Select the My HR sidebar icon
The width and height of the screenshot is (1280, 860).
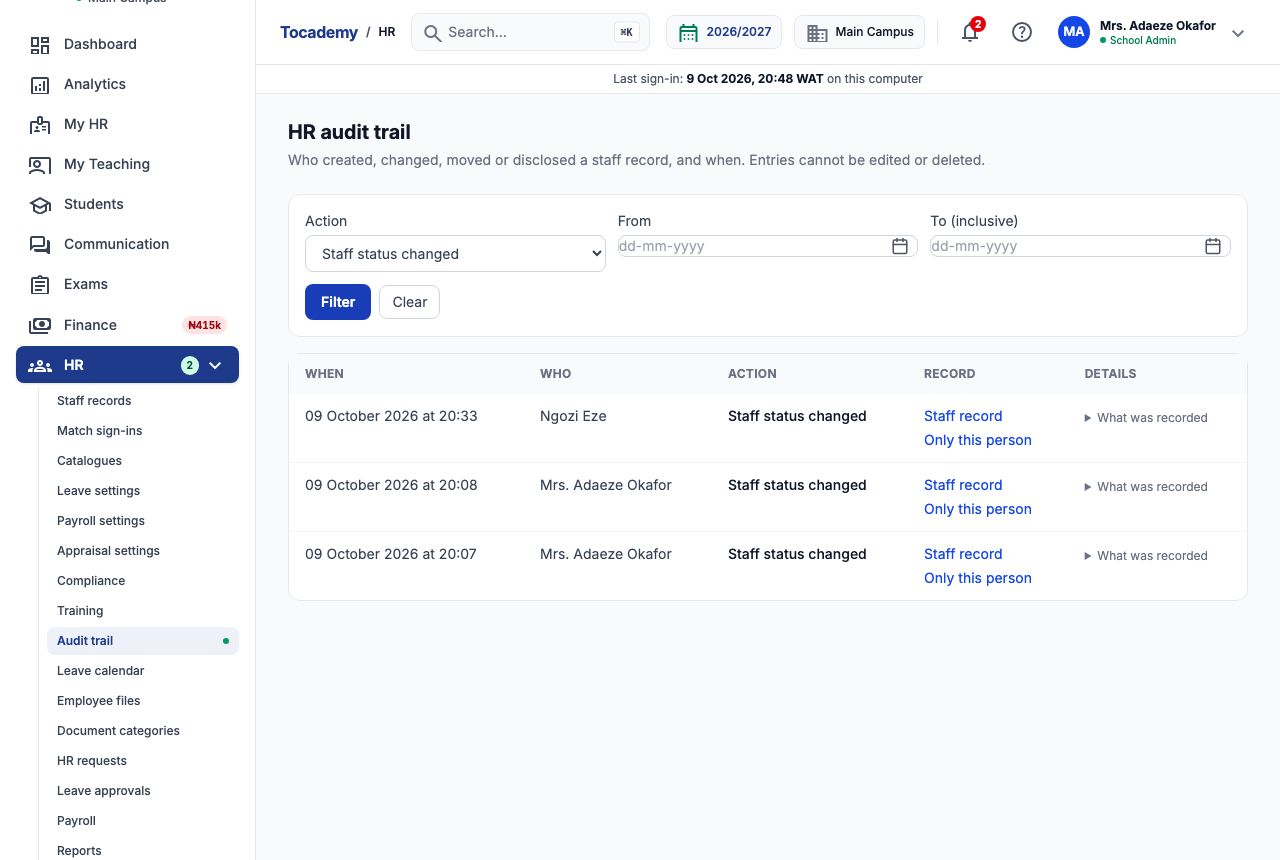pyautogui.click(x=40, y=124)
